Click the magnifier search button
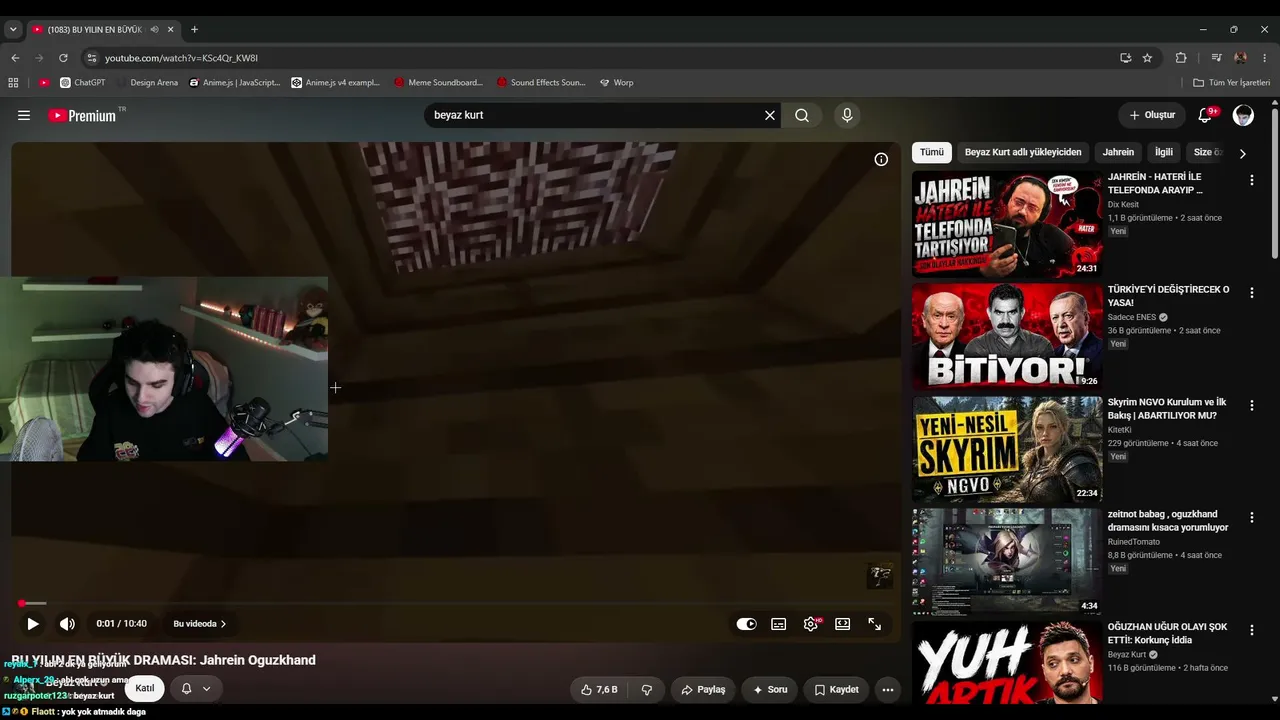Viewport: 1280px width, 720px height. [802, 115]
